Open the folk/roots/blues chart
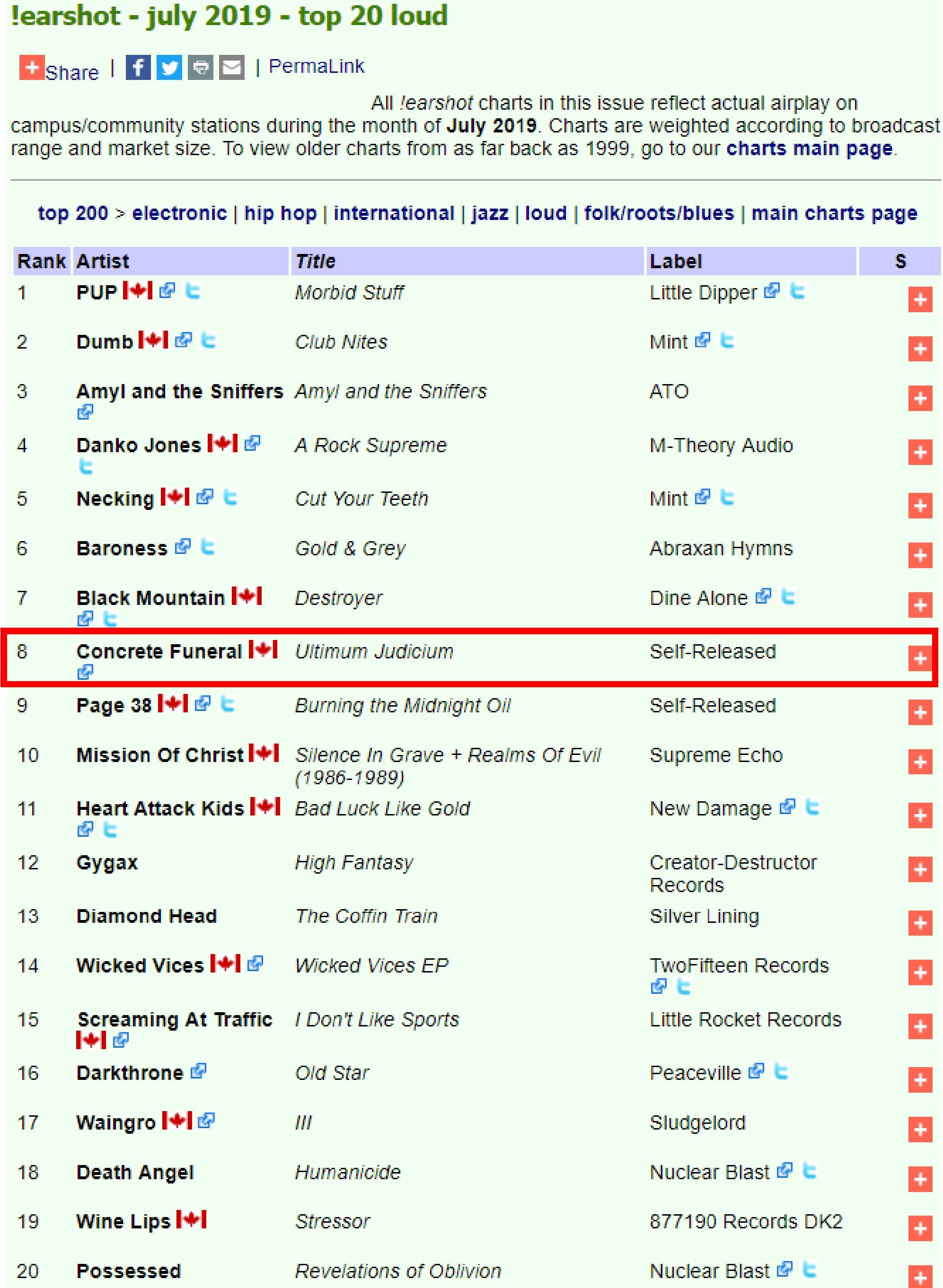This screenshot has width=943, height=1288. [x=659, y=213]
